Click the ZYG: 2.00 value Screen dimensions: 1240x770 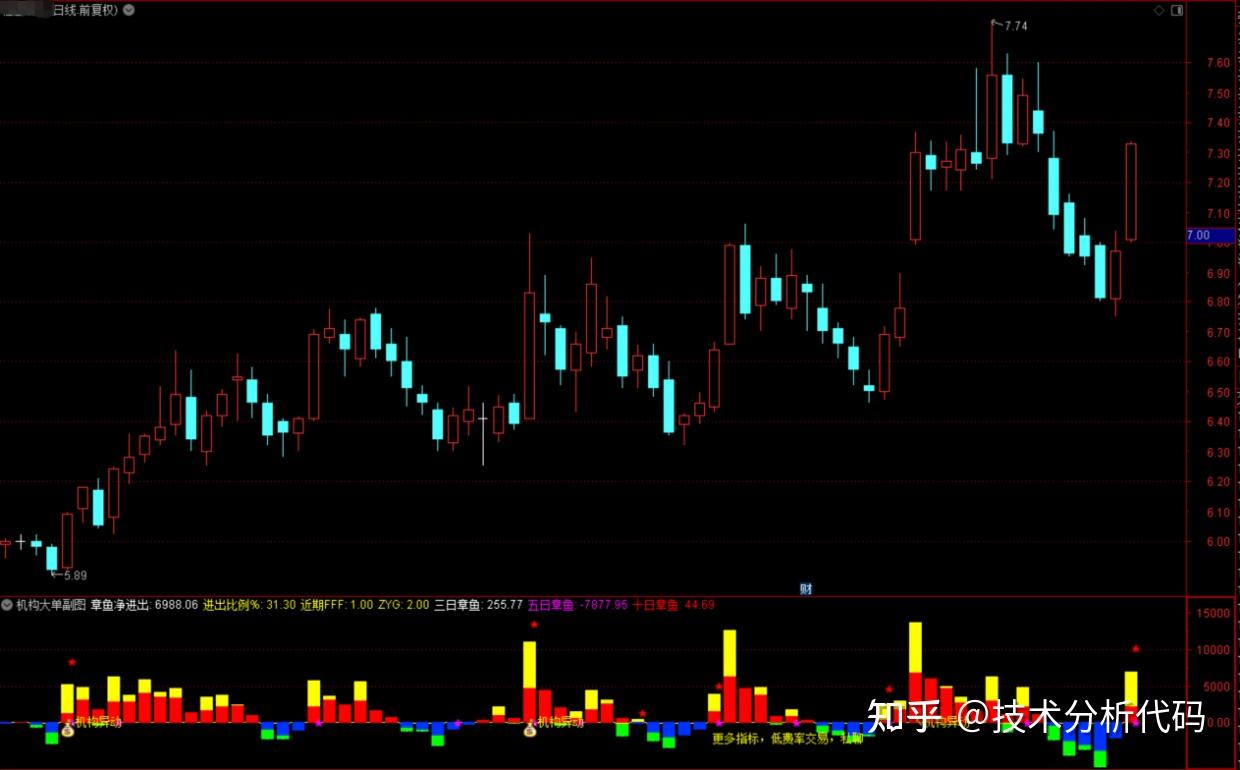point(404,605)
